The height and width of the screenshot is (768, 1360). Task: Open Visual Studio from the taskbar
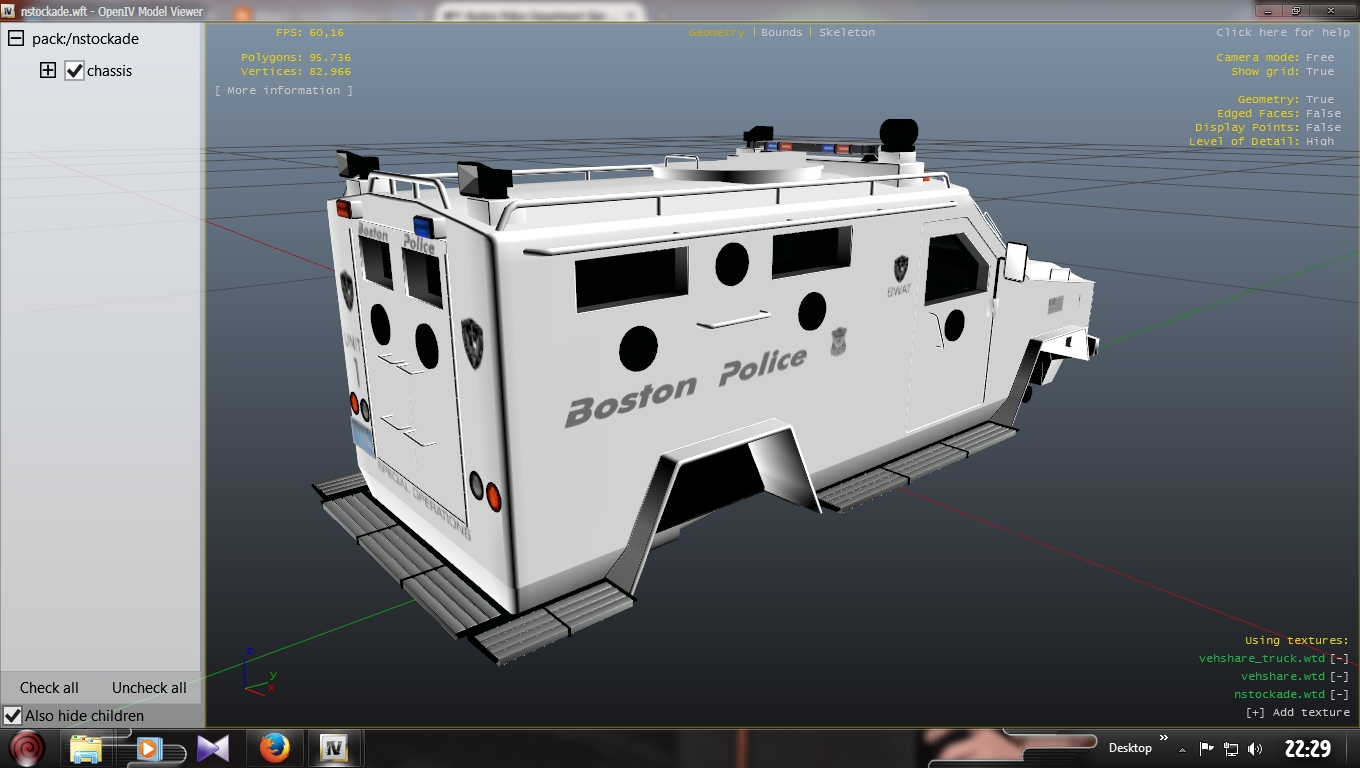click(x=212, y=747)
